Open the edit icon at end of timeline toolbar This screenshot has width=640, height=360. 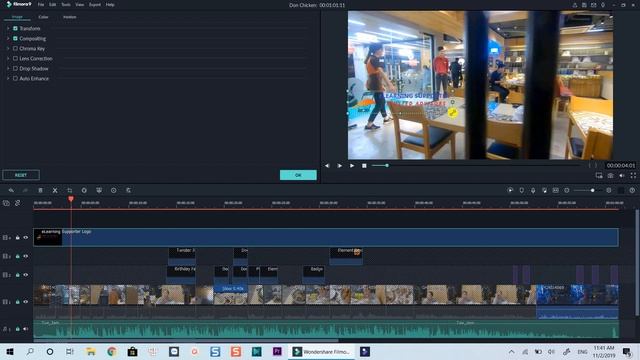pos(128,190)
